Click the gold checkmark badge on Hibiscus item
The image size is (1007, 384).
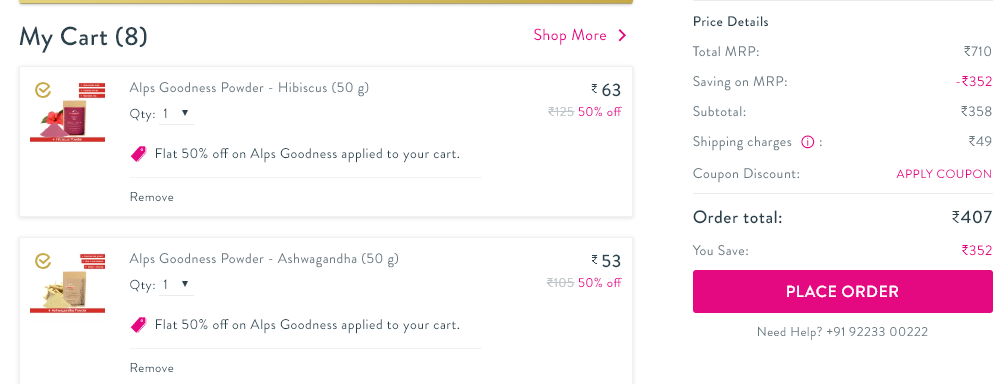point(43,90)
